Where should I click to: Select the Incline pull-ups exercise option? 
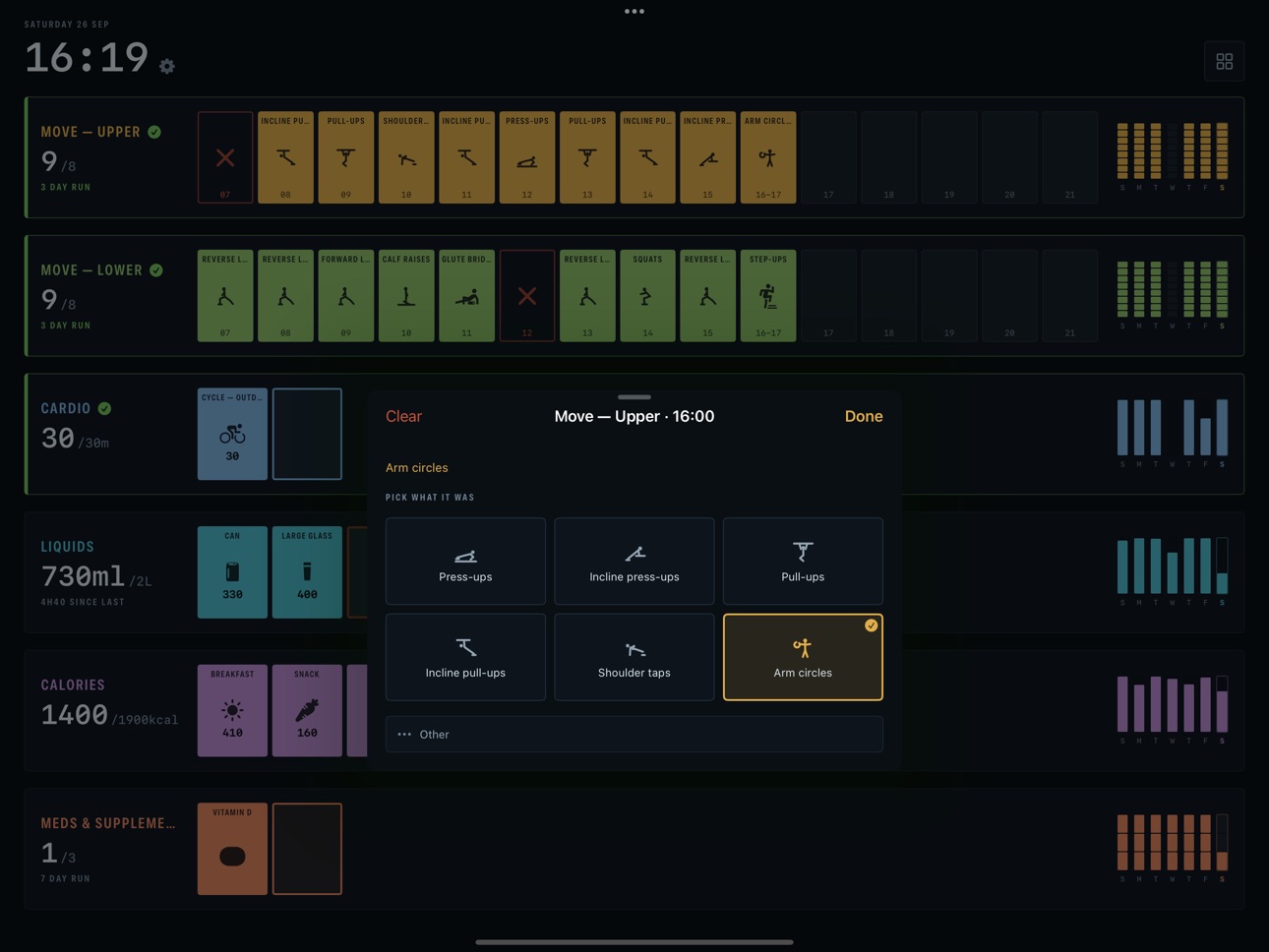coord(465,657)
